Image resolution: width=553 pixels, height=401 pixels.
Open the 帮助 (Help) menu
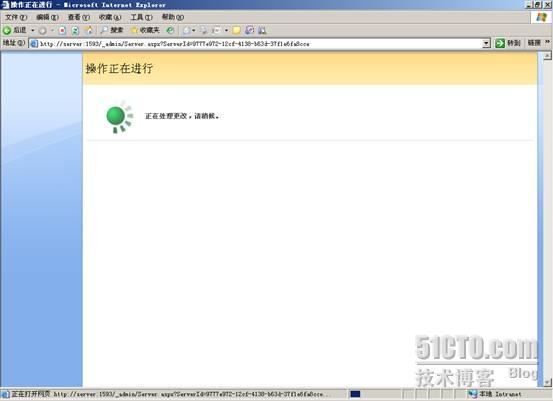point(173,17)
